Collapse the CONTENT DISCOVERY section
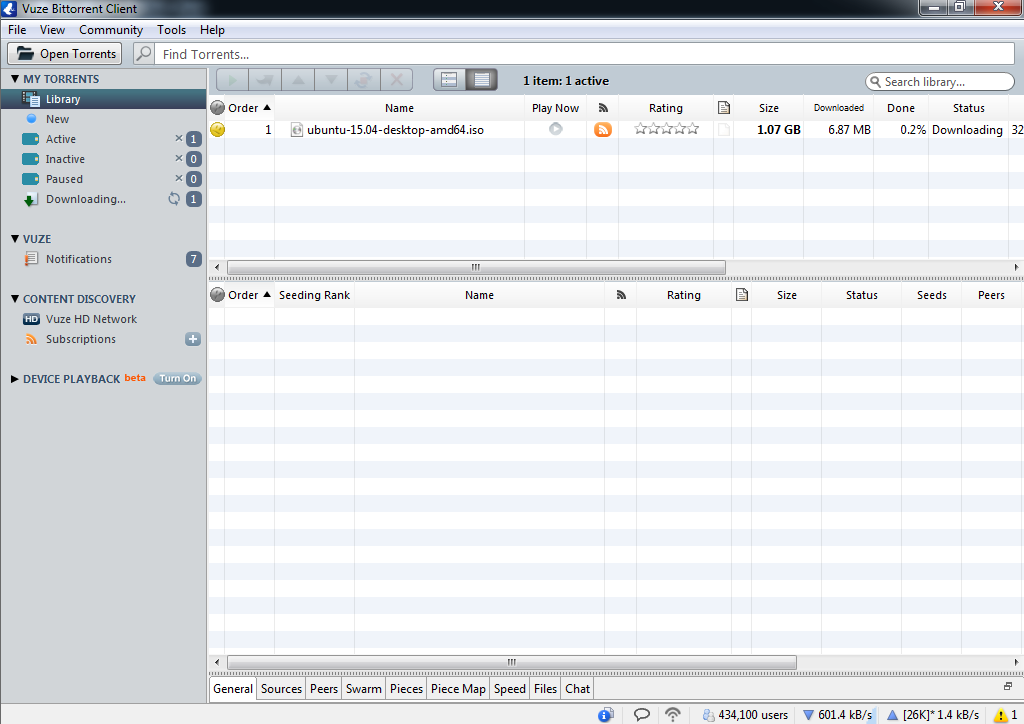 coord(15,299)
